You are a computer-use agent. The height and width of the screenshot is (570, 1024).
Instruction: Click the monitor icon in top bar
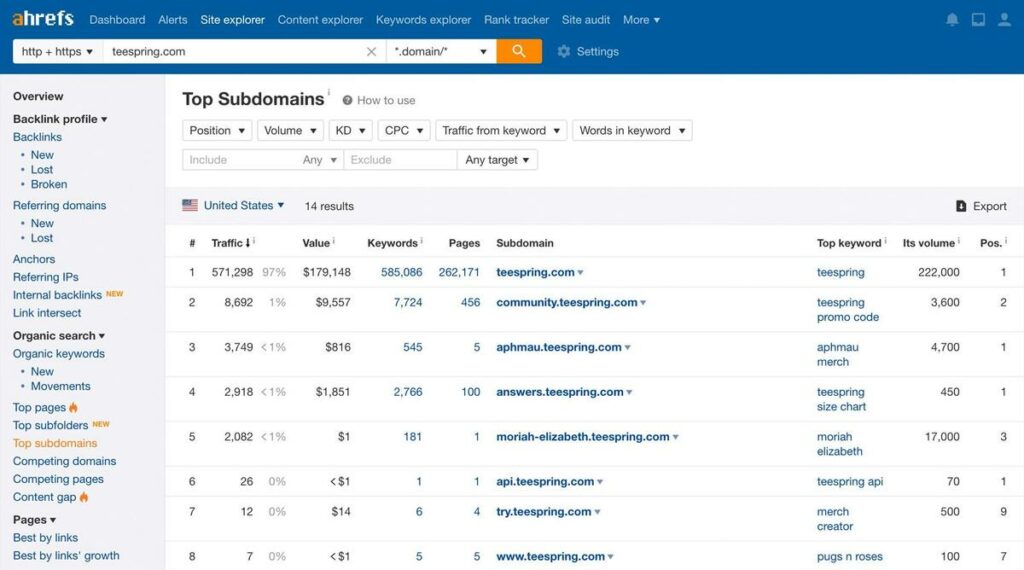tap(978, 20)
